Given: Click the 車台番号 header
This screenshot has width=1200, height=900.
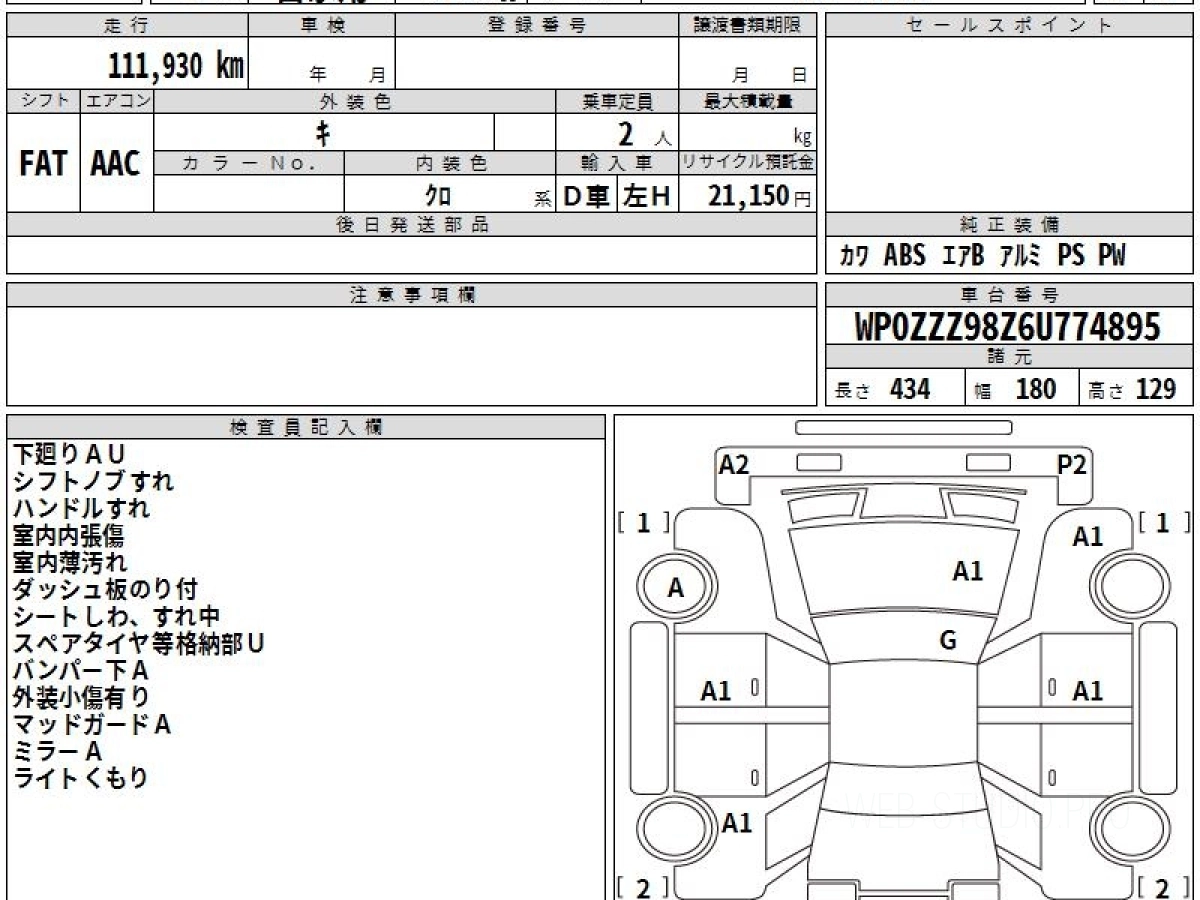Looking at the screenshot, I should pos(1009,295).
